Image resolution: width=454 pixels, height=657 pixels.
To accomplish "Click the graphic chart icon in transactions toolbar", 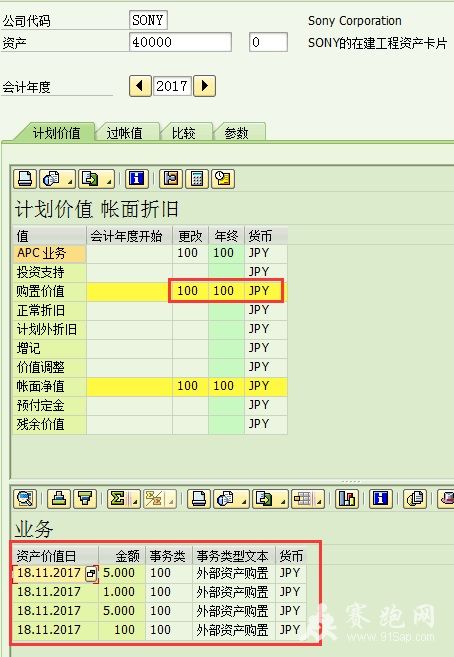I will 347,499.
